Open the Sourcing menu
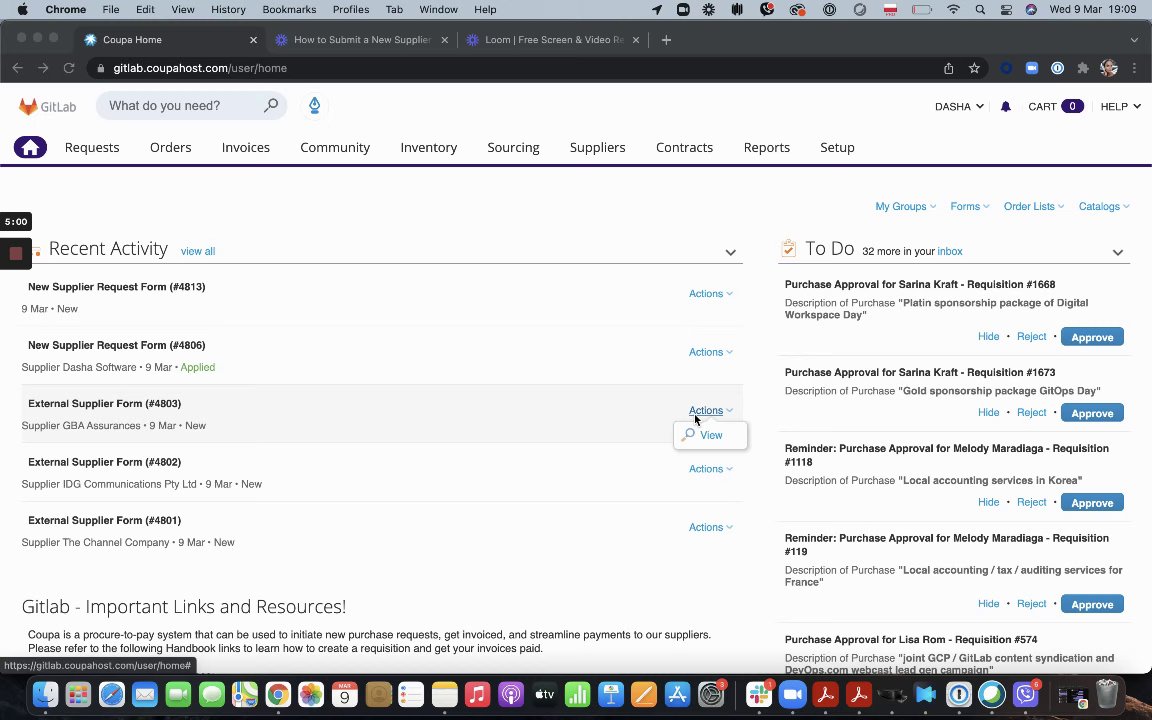This screenshot has width=1152, height=720. click(513, 148)
